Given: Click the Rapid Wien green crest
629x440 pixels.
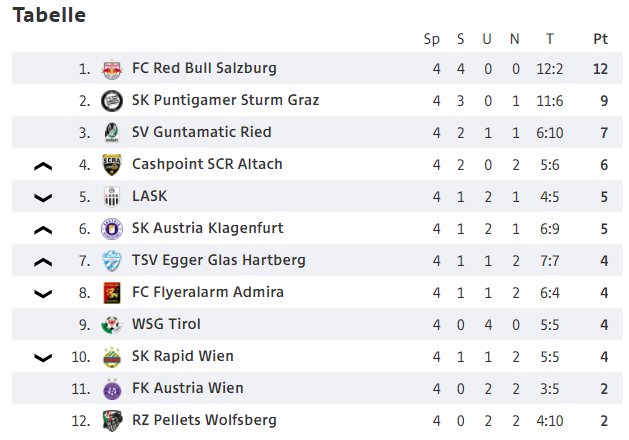Looking at the screenshot, I should pyautogui.click(x=112, y=357).
